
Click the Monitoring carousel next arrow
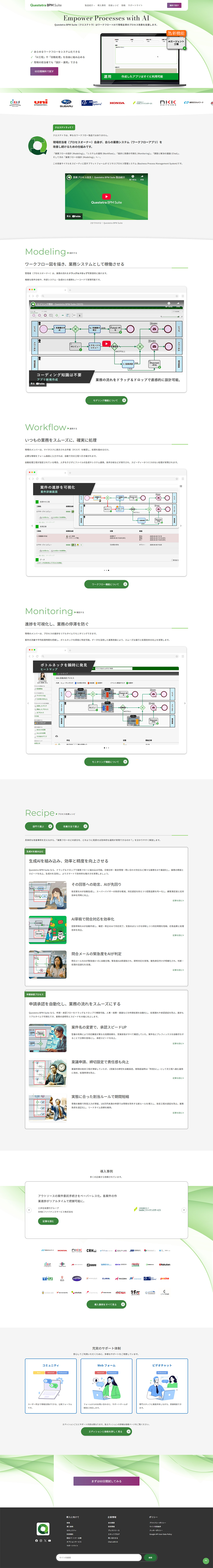coord(185,703)
